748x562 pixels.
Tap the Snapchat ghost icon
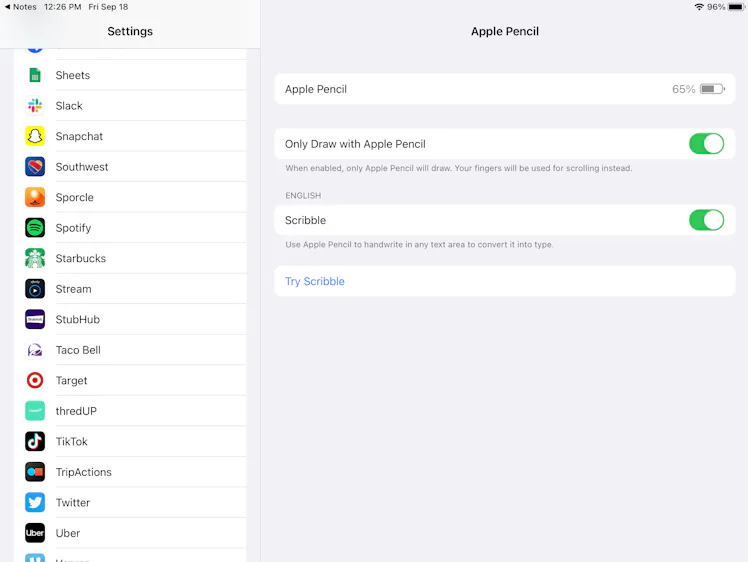(35, 136)
